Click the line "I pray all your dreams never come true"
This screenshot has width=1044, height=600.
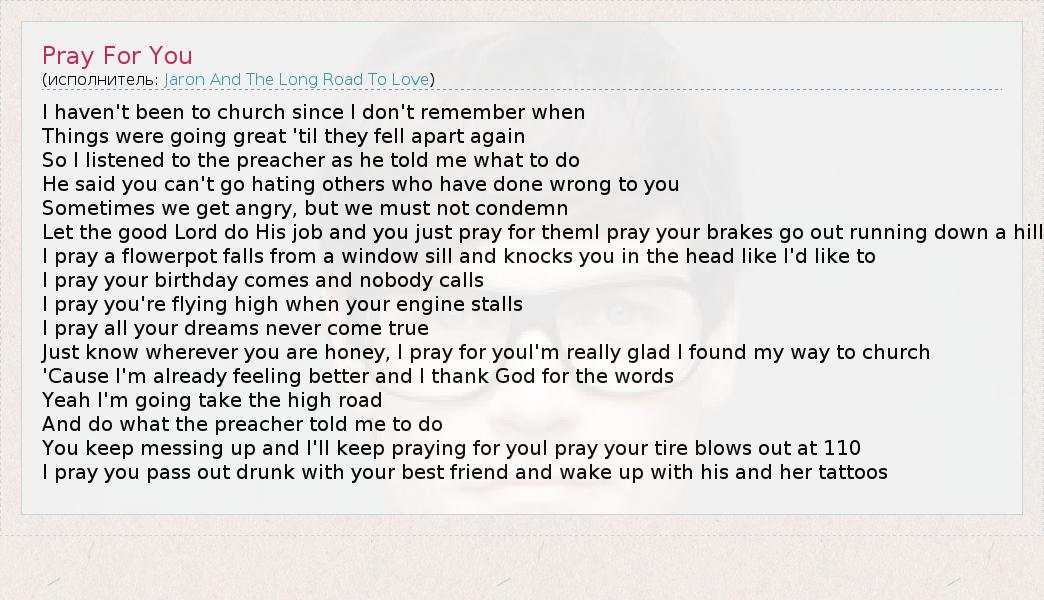[235, 328]
